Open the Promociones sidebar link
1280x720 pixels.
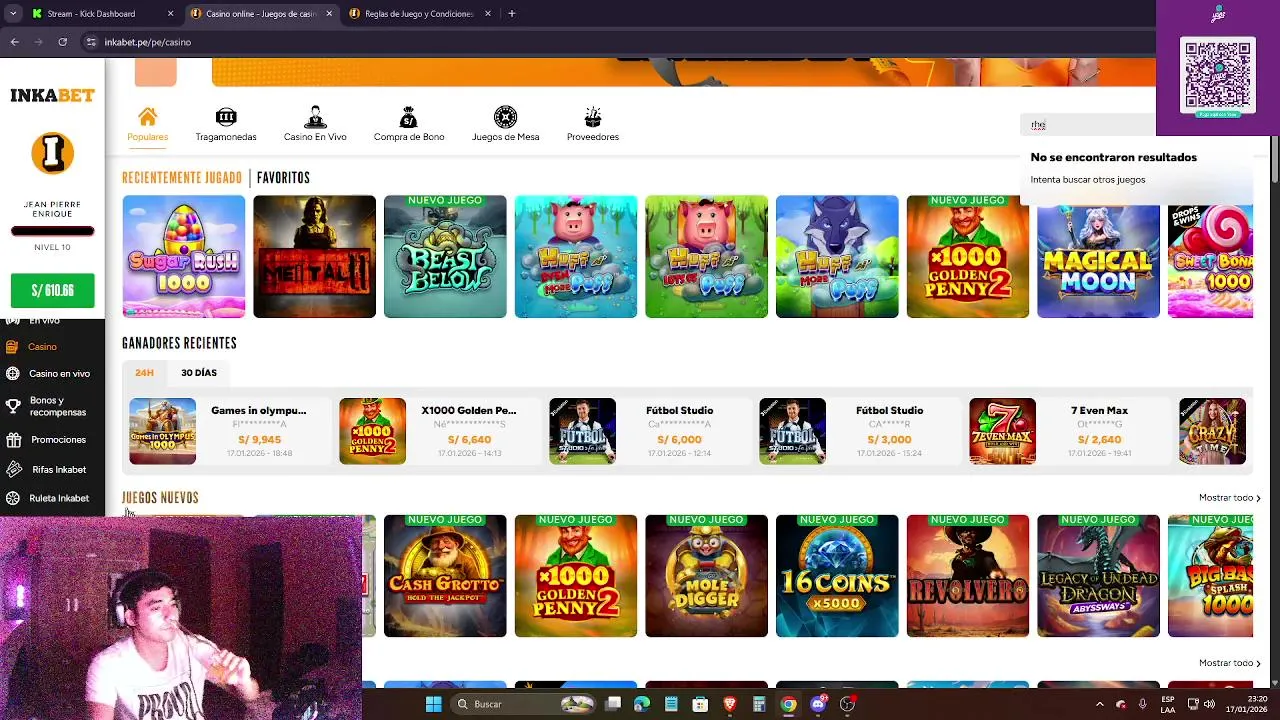(58, 440)
